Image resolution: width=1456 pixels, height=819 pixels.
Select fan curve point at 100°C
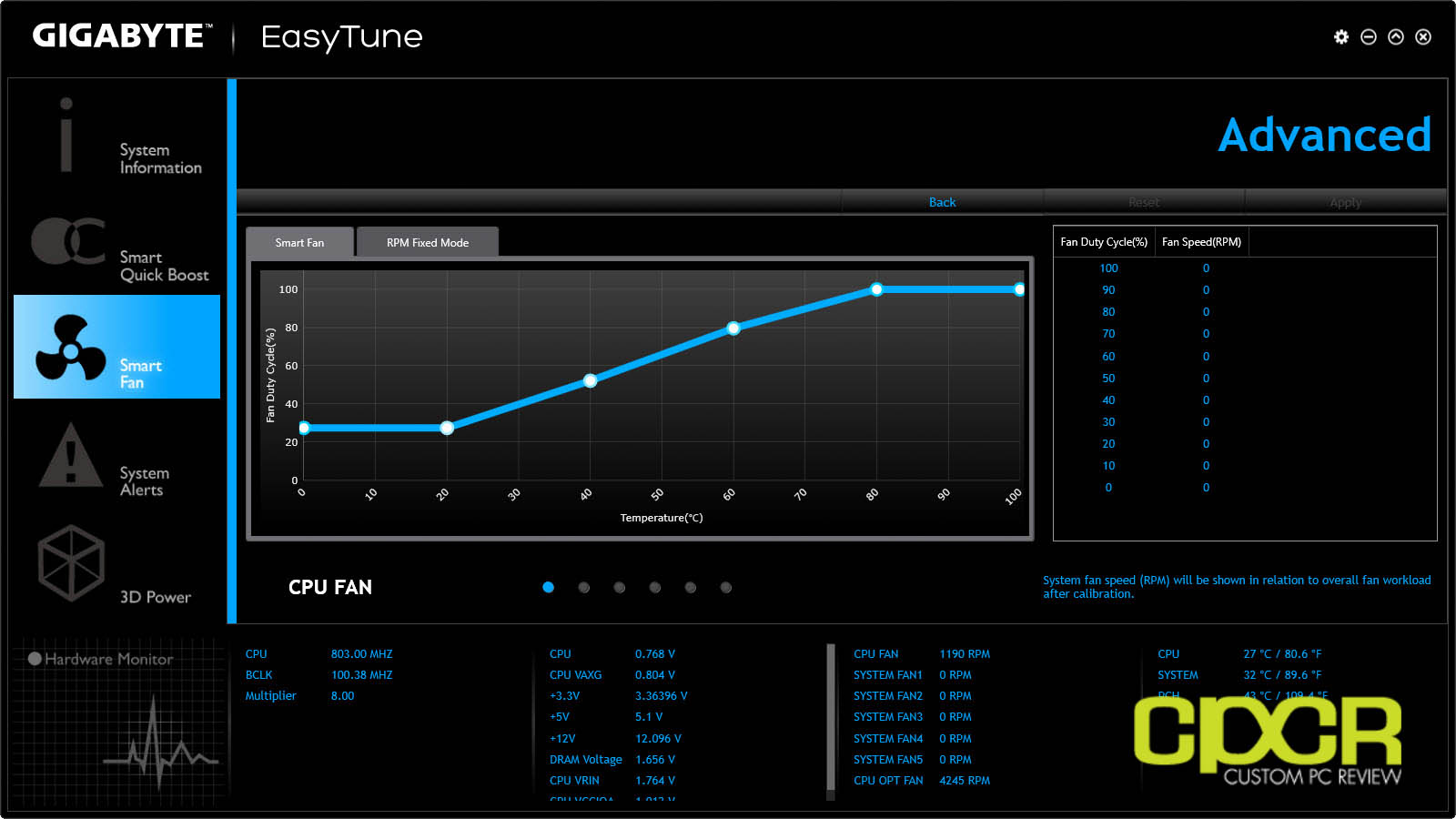click(x=1019, y=289)
